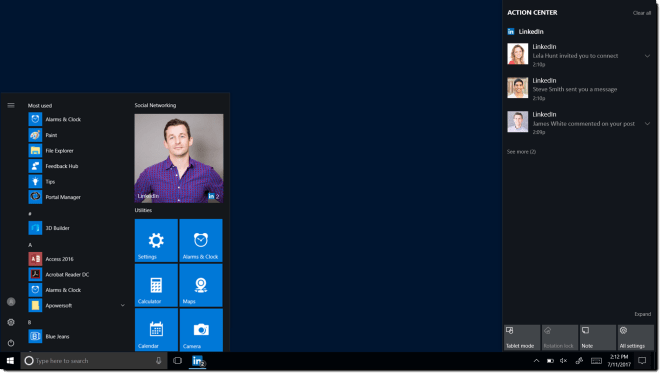Click the hamburger menu in Start
This screenshot has width=665, height=379.
coord(11,106)
